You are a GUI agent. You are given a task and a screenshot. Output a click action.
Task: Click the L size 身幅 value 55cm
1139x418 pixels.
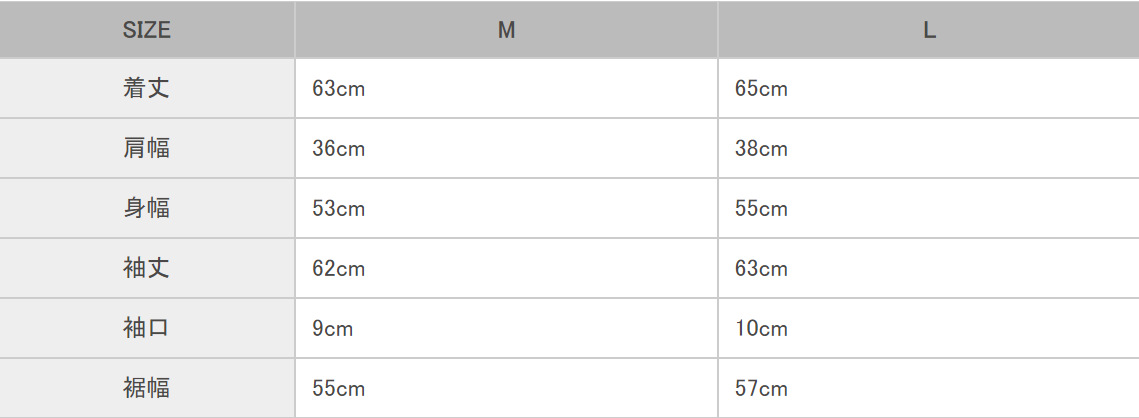coord(761,209)
